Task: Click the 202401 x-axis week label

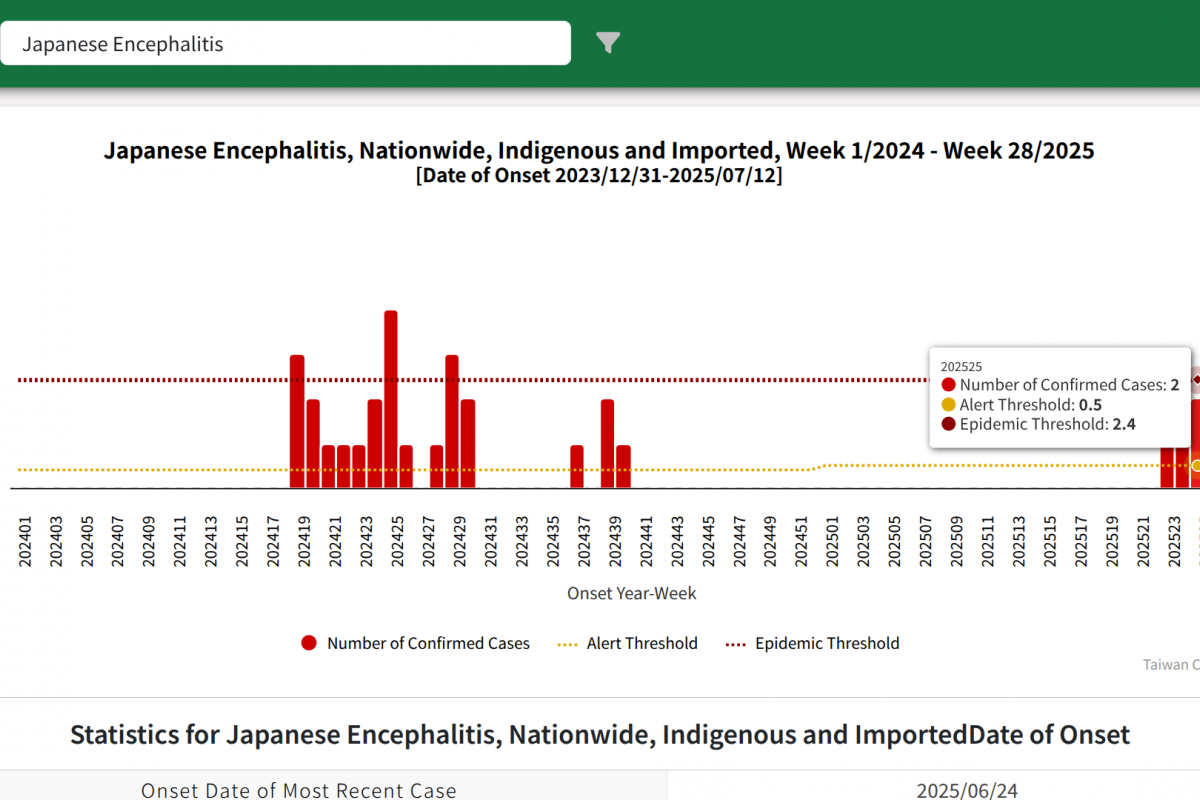Action: [26, 540]
